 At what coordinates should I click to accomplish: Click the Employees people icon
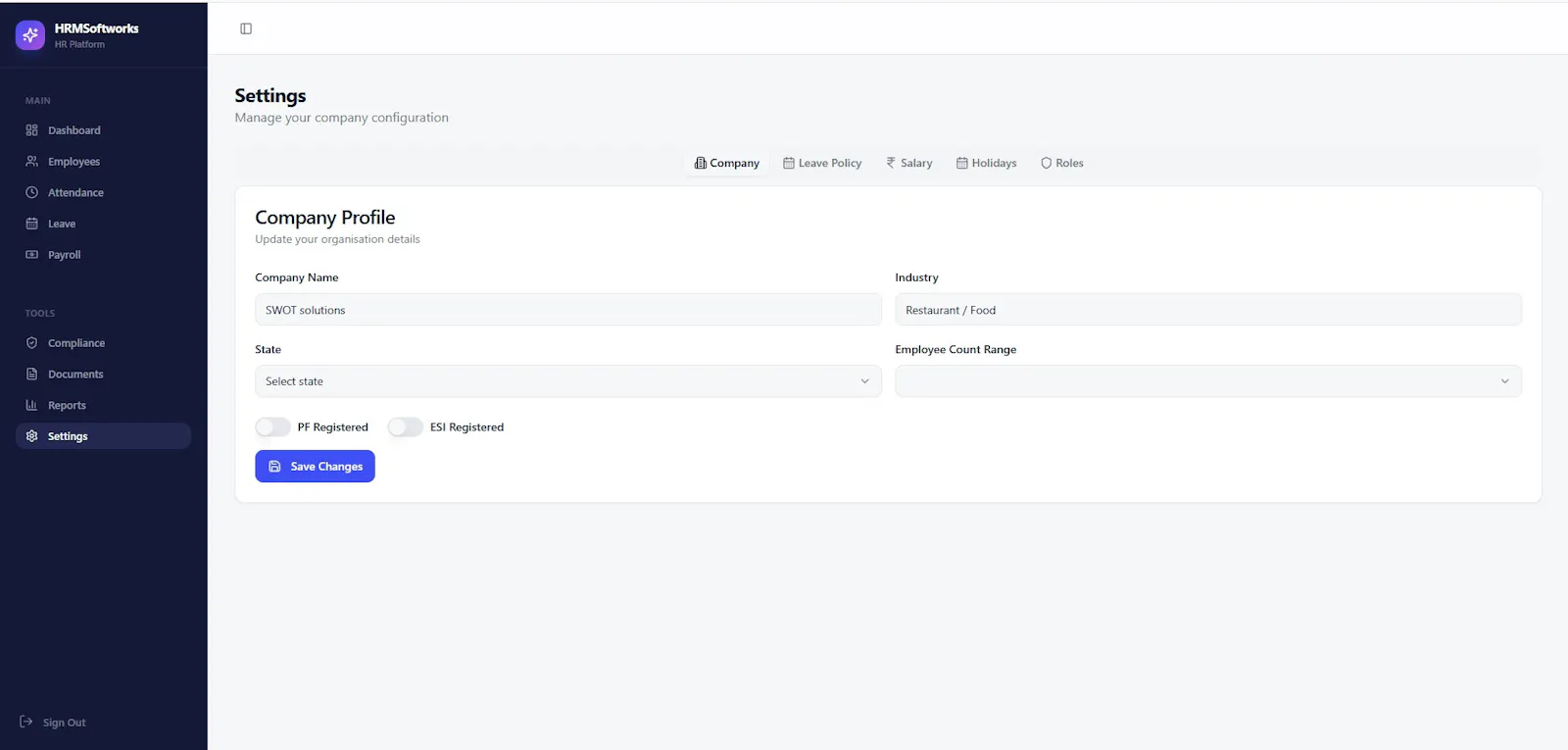(31, 161)
